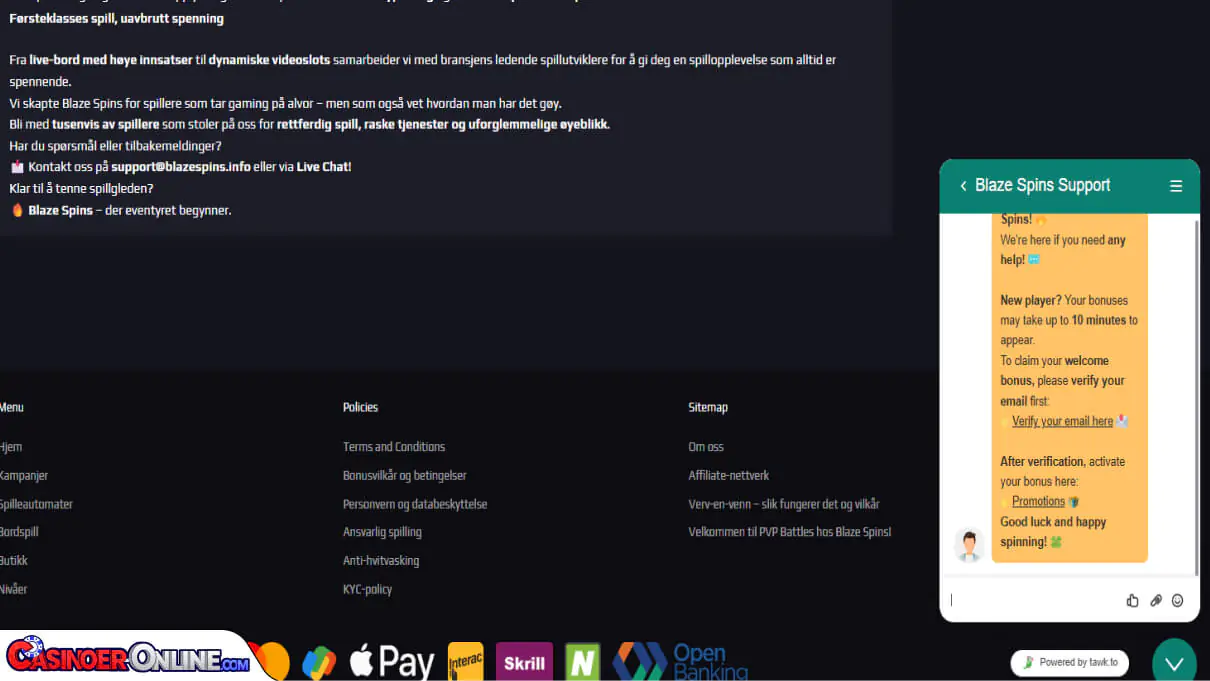Click the Open Banking logo

(680, 661)
